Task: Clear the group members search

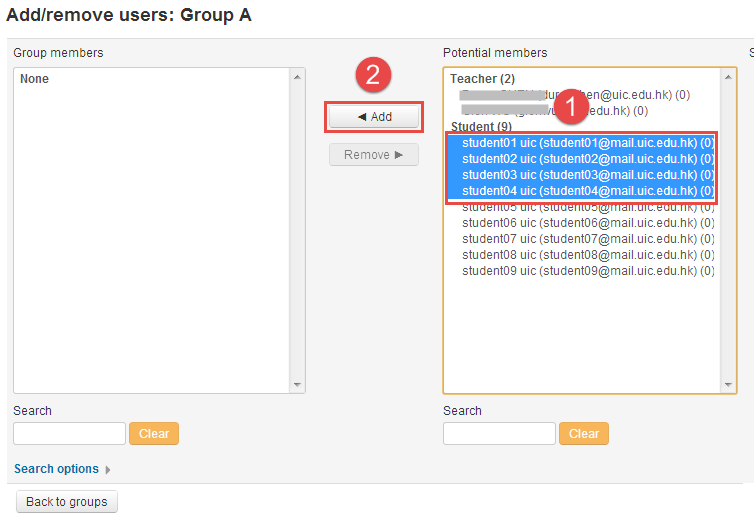Action: (154, 434)
